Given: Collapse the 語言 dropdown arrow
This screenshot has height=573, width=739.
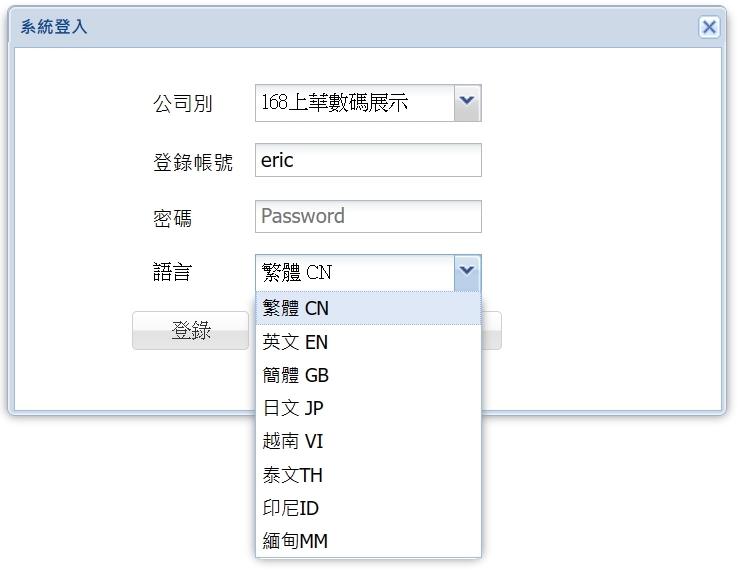Looking at the screenshot, I should point(467,272).
